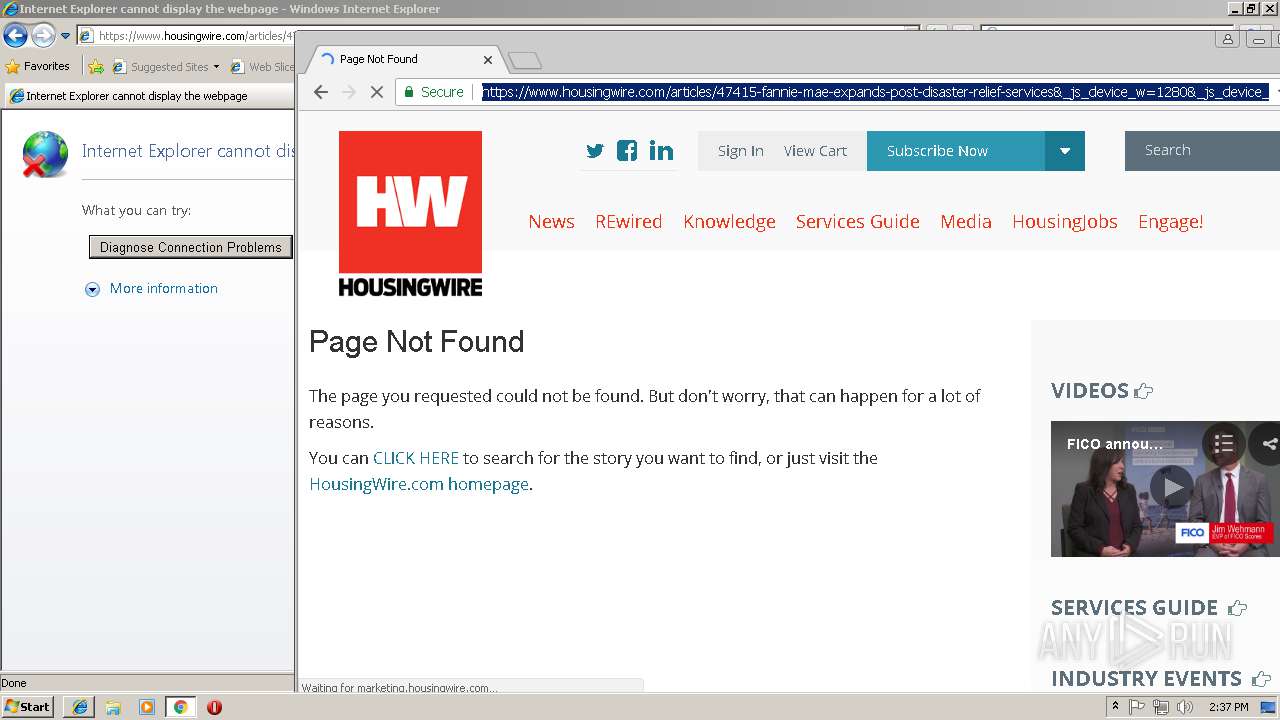Open HousingWire Facebook icon
The width and height of the screenshot is (1280, 720).
[627, 151]
